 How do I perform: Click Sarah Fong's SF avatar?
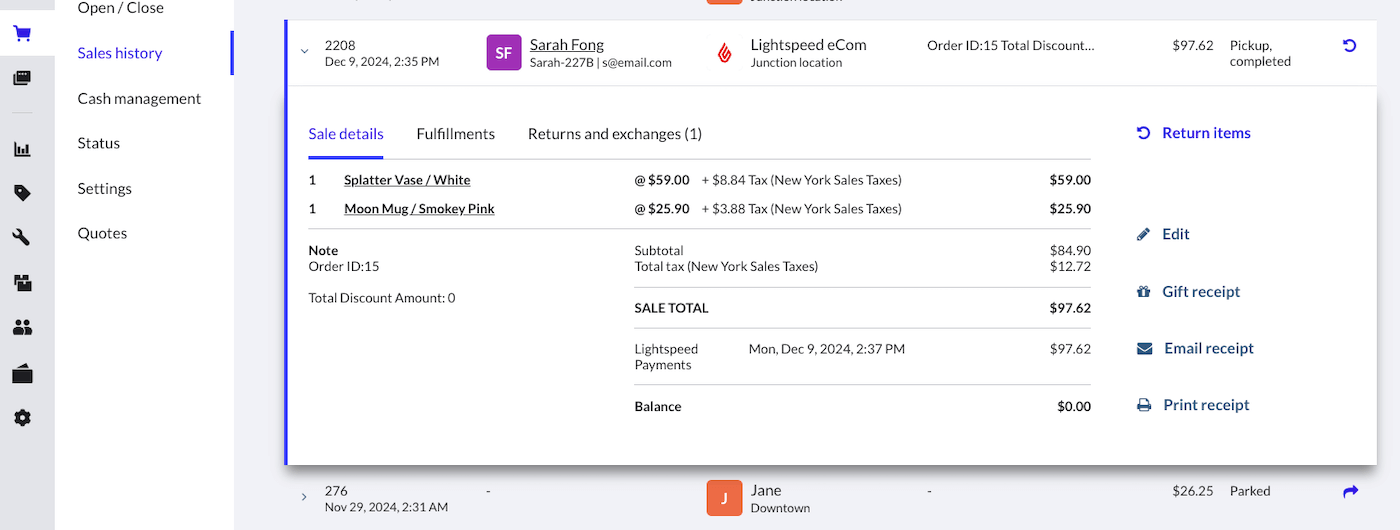point(504,53)
